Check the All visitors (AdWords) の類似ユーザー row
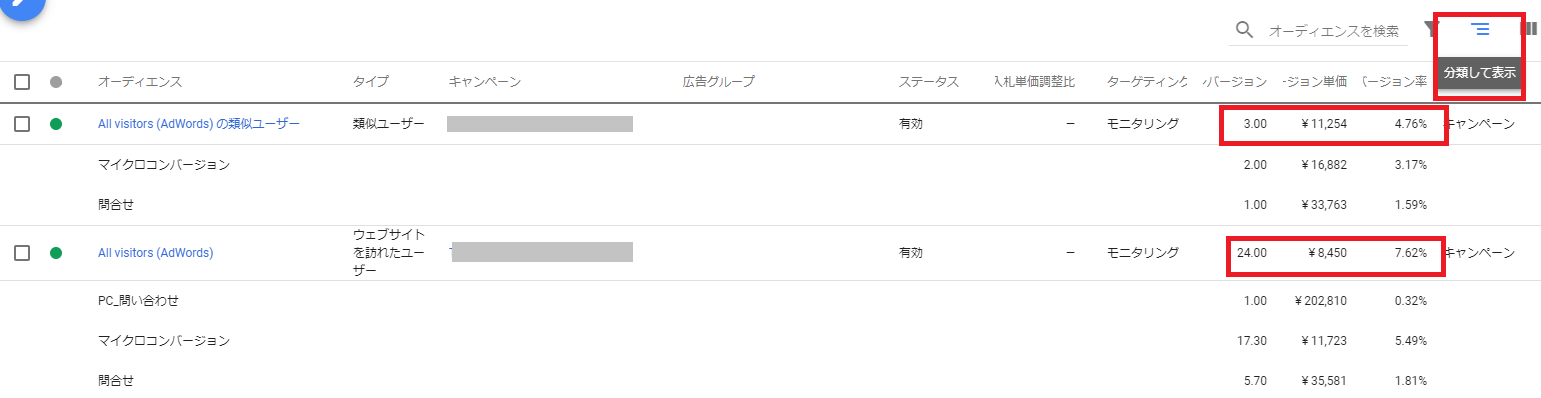Image resolution: width=1541 pixels, height=398 pixels. click(x=22, y=124)
